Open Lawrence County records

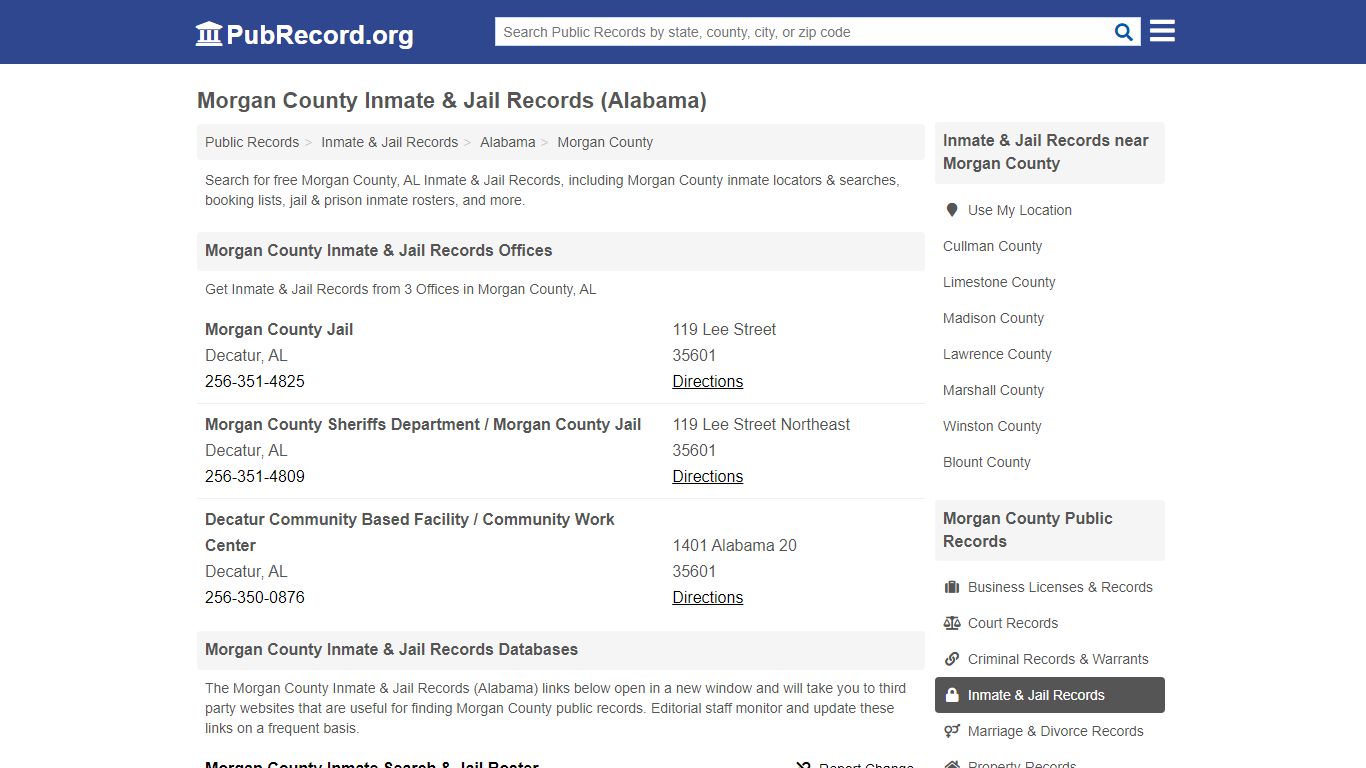(x=997, y=354)
